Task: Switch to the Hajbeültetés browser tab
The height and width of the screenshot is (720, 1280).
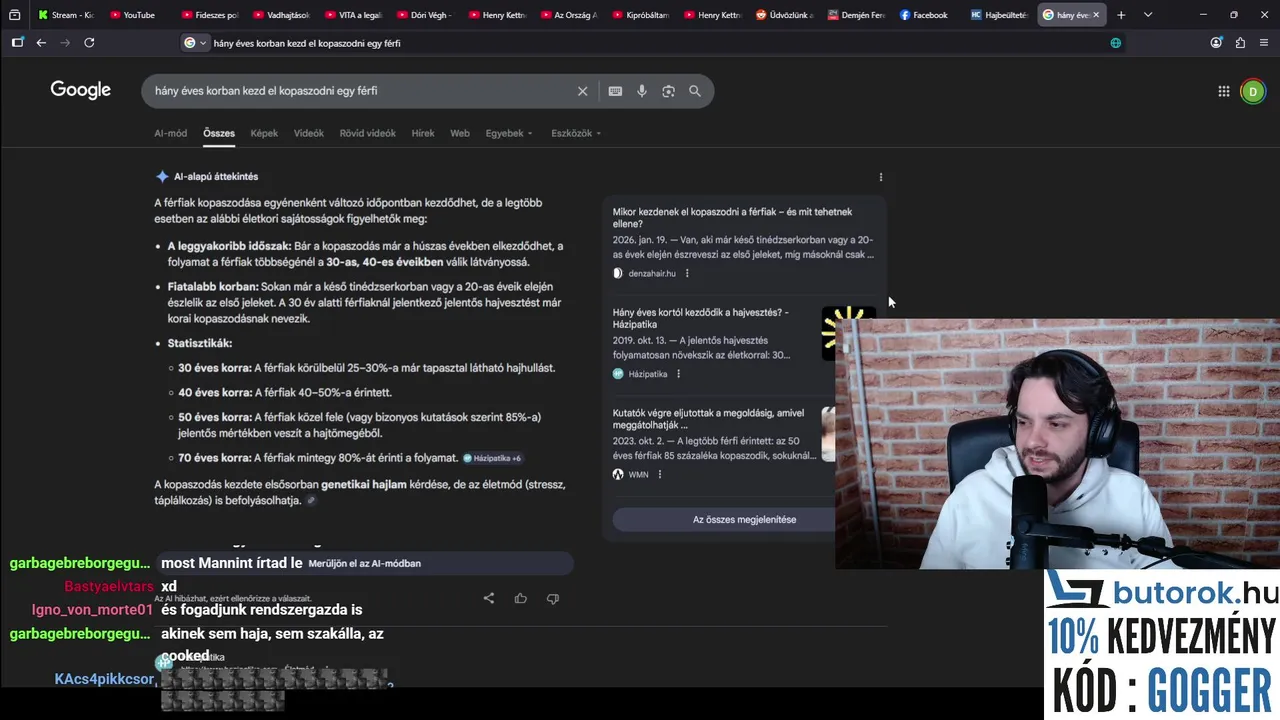Action: (998, 15)
